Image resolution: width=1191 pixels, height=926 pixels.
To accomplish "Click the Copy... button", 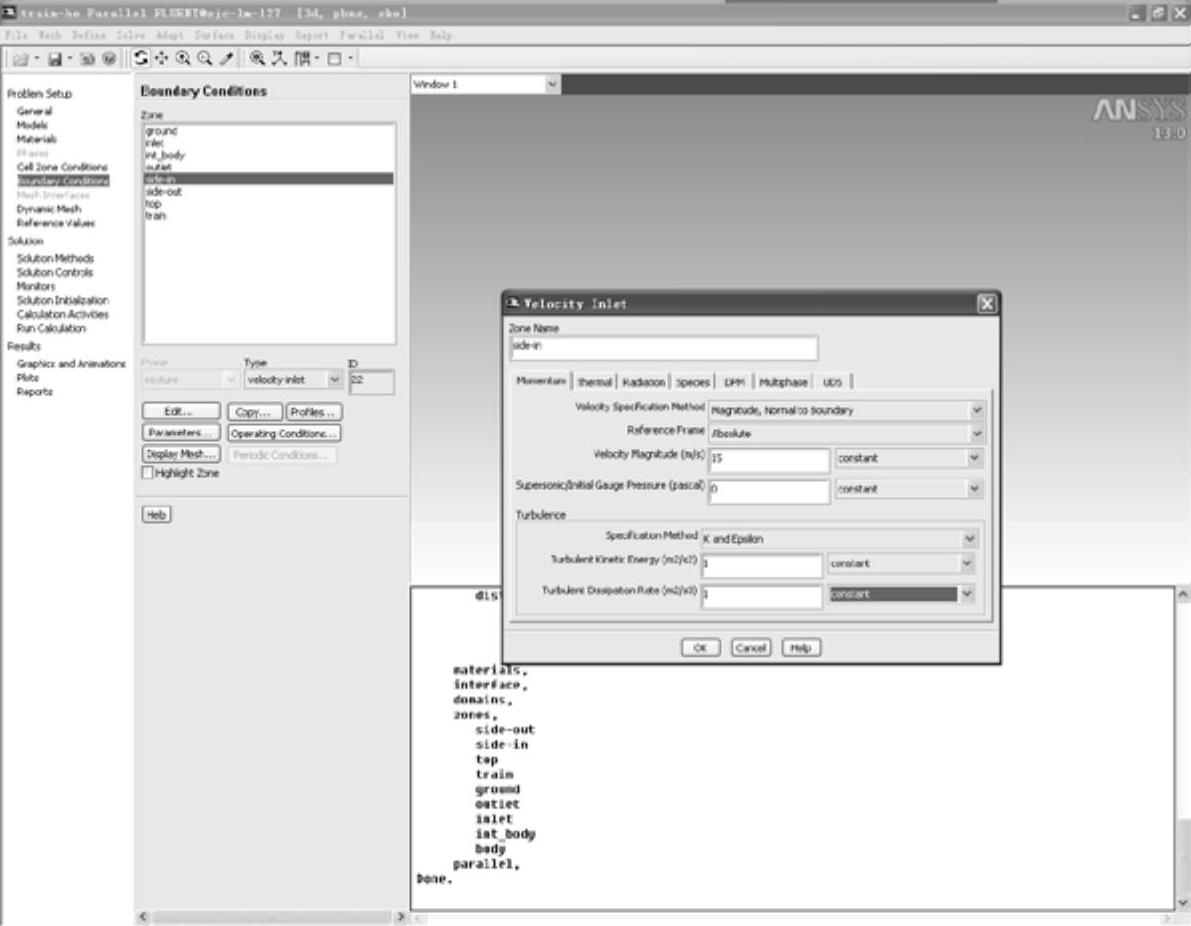I will (254, 412).
